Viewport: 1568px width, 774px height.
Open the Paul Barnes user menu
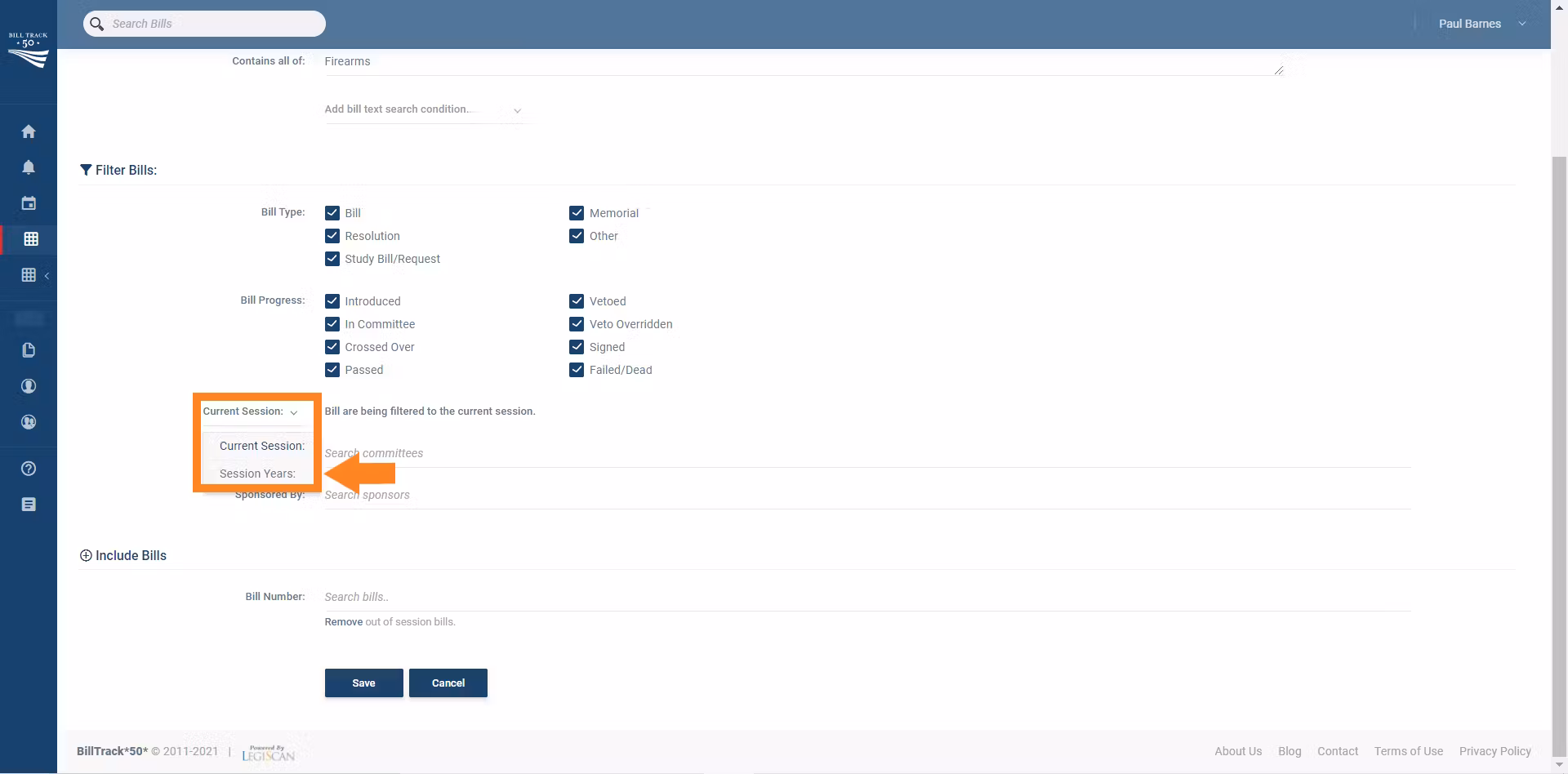pos(1481,24)
